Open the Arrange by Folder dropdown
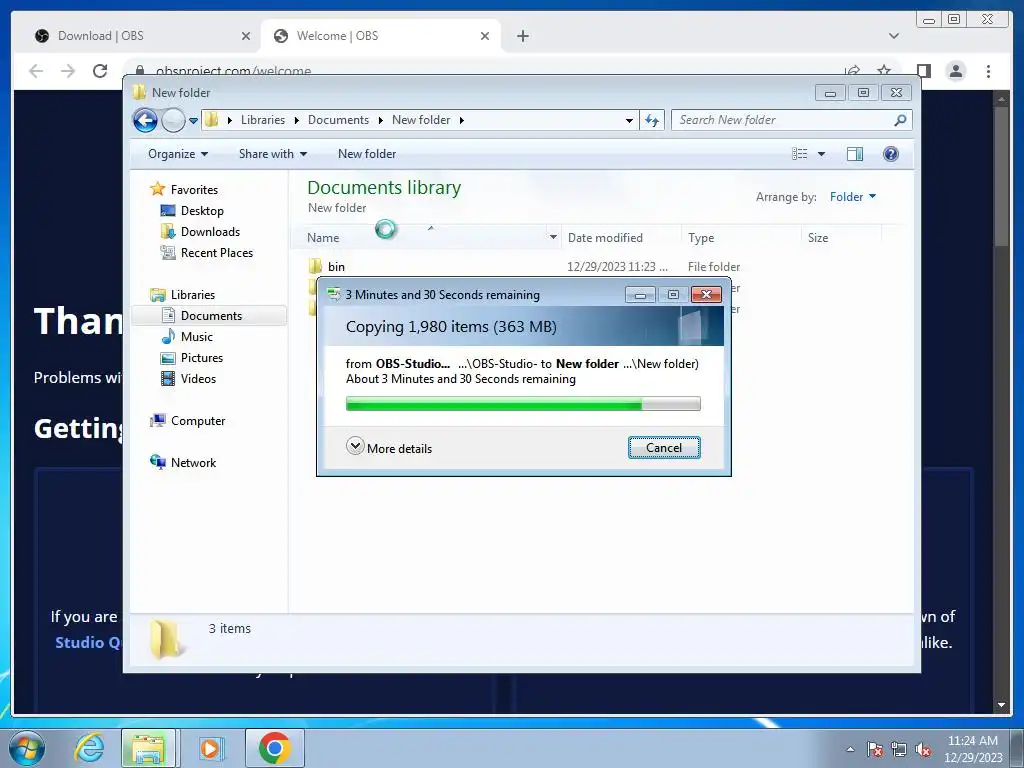Image resolution: width=1024 pixels, height=768 pixels. tap(853, 197)
